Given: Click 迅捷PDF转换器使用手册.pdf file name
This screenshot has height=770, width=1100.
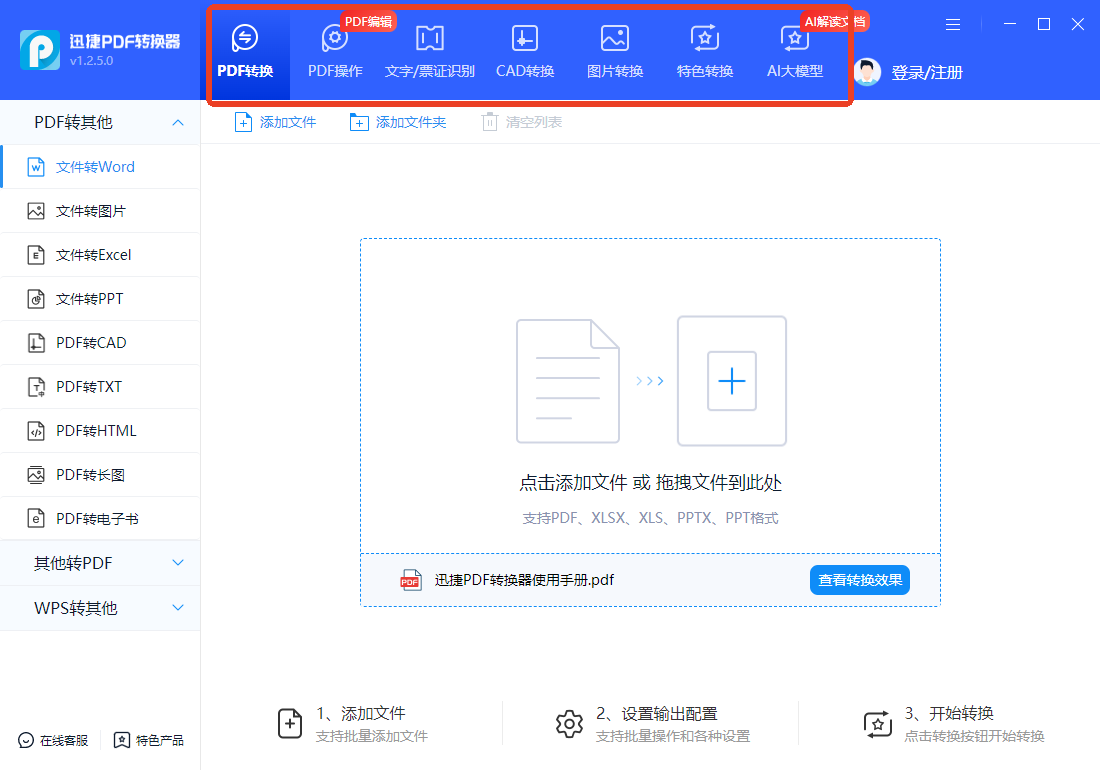Looking at the screenshot, I should click(524, 580).
